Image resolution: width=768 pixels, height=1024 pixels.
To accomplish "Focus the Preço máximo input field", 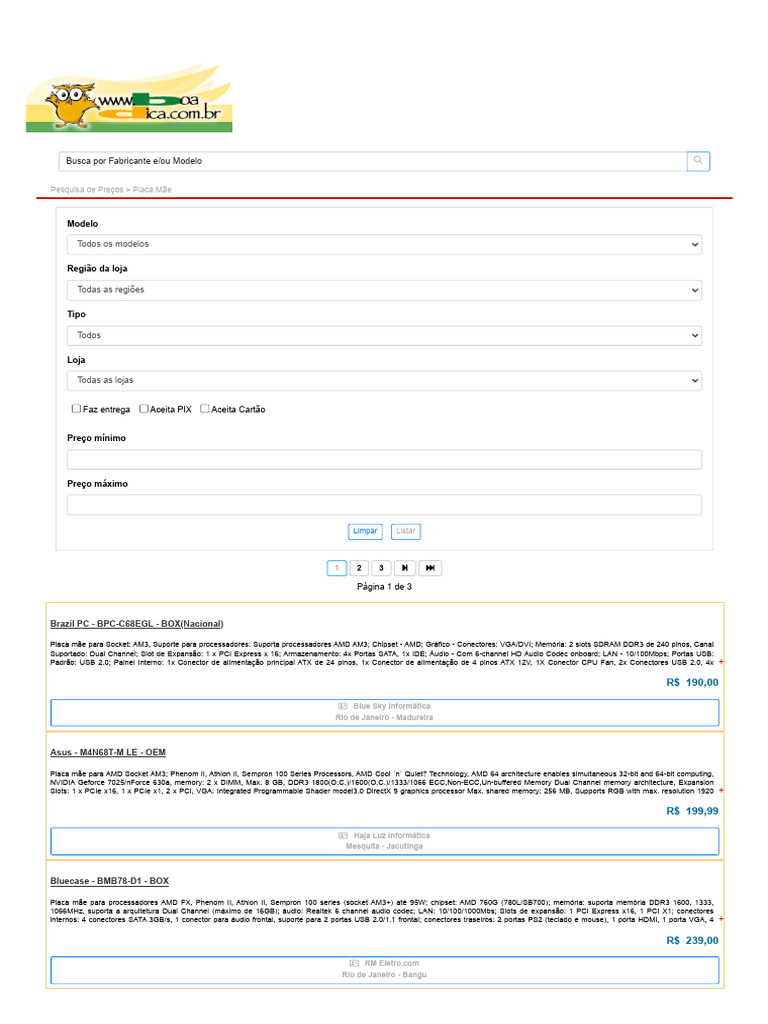I will (384, 505).
